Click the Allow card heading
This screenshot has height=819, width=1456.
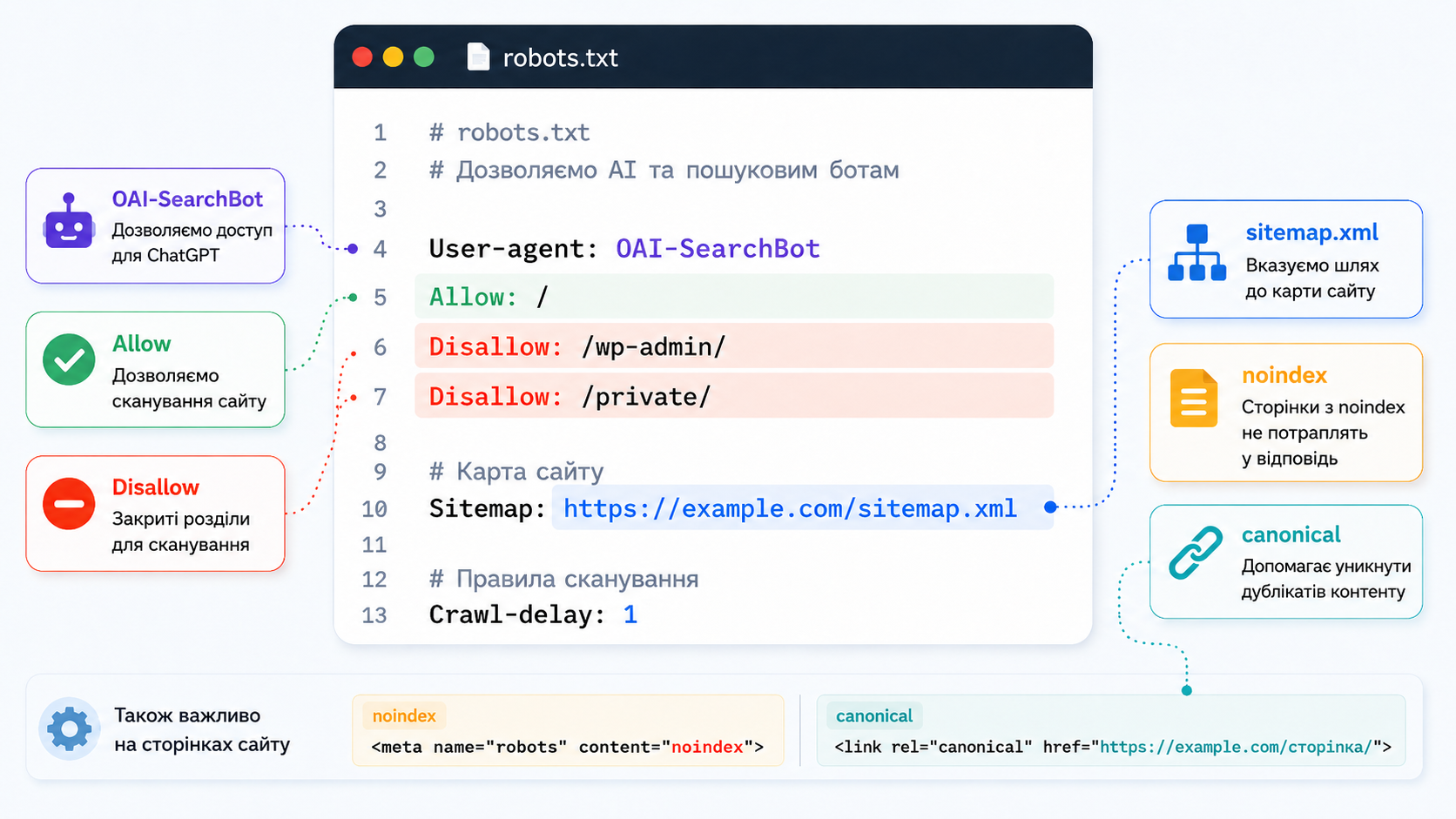pos(141,344)
